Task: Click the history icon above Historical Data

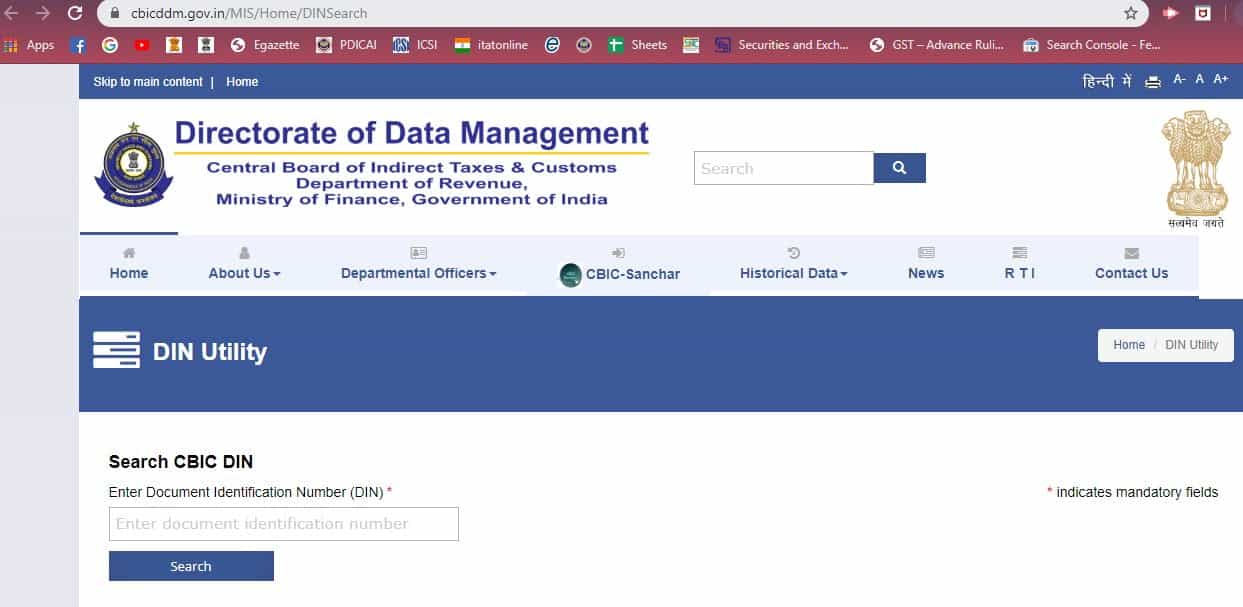Action: 794,253
